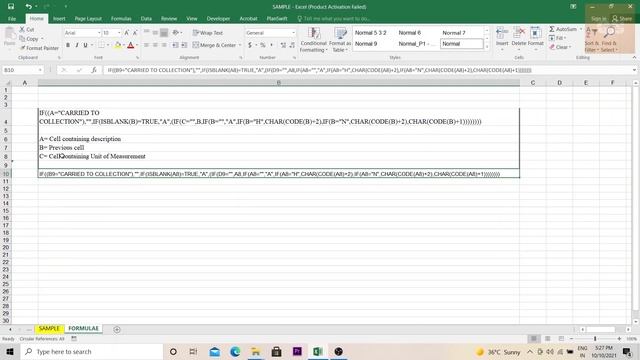This screenshot has height=360, width=640.
Task: Open Sort & Filter menu
Action: [591, 40]
